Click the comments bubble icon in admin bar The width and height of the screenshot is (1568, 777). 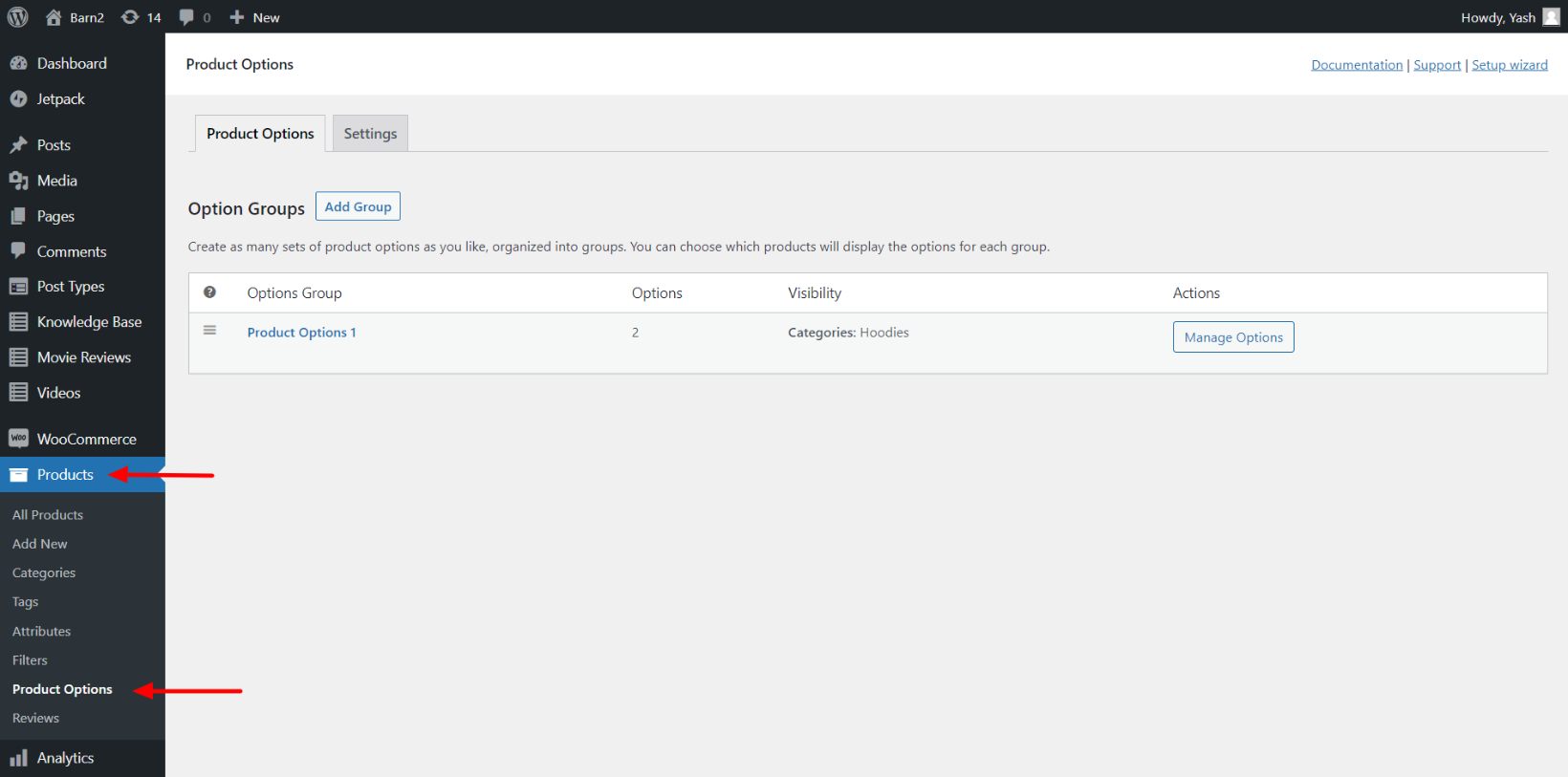tap(187, 17)
